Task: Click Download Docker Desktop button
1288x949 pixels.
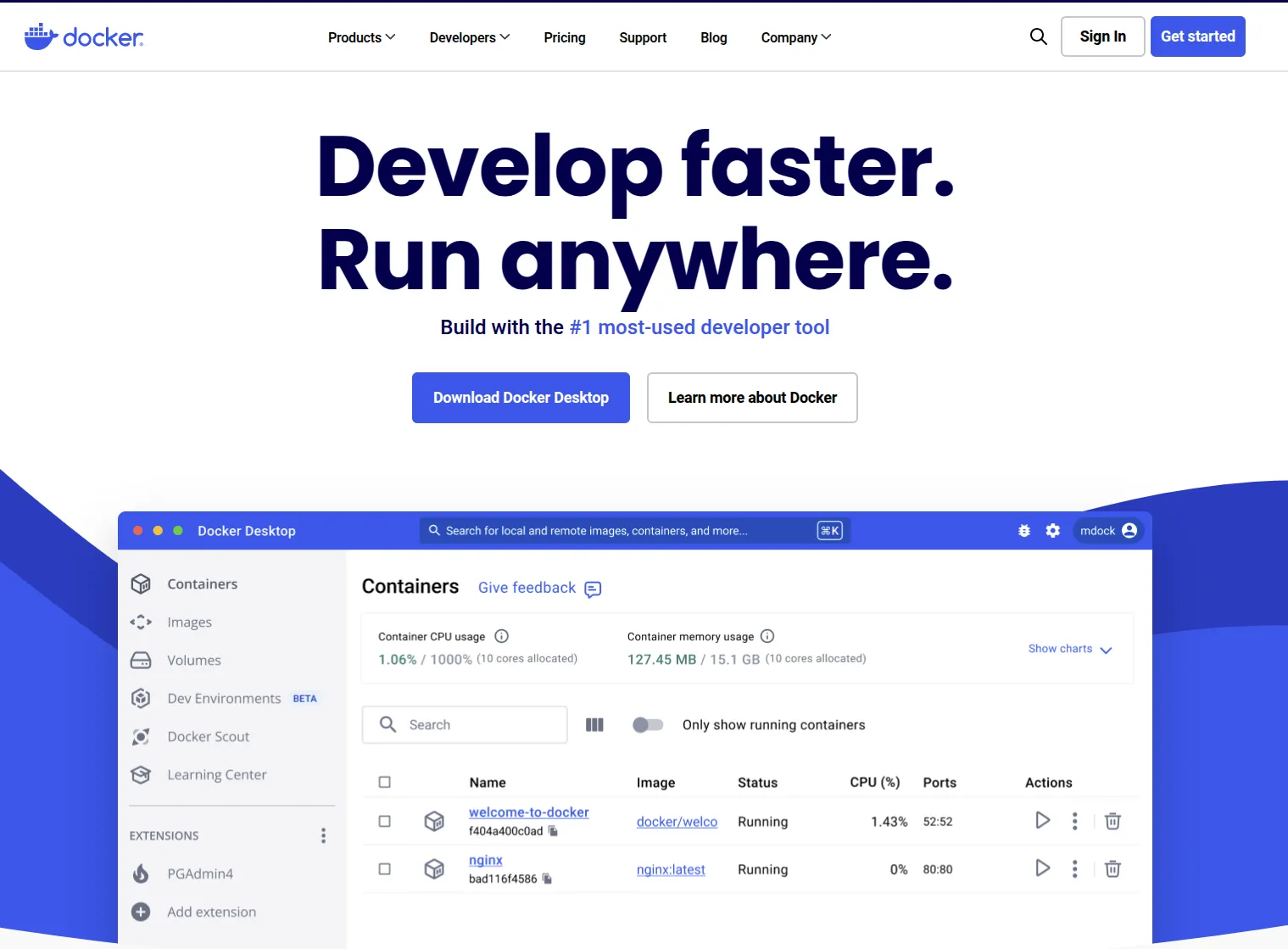Action: click(521, 398)
